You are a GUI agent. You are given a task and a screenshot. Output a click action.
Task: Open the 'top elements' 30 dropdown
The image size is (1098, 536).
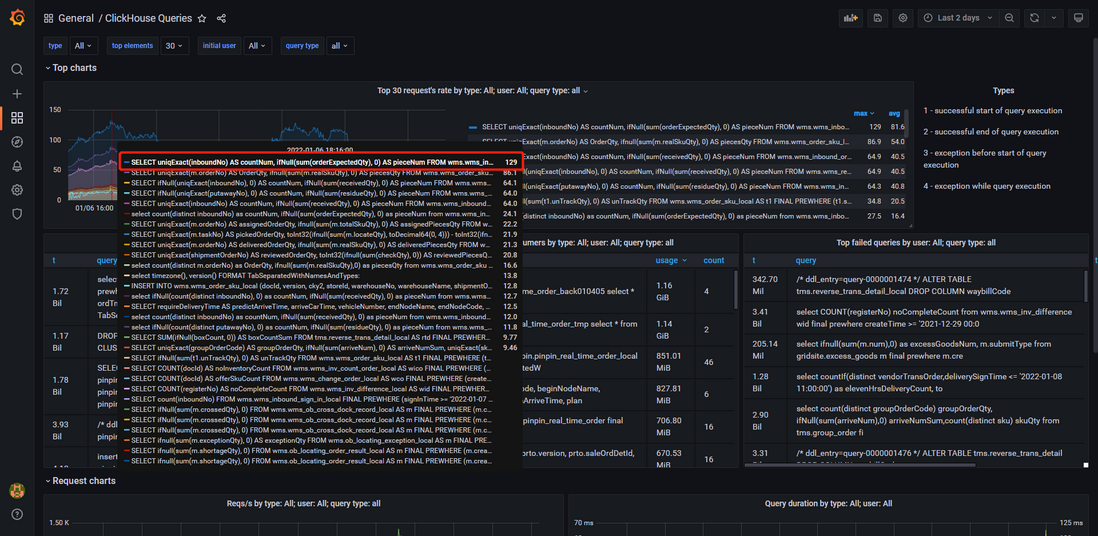pyautogui.click(x=174, y=46)
